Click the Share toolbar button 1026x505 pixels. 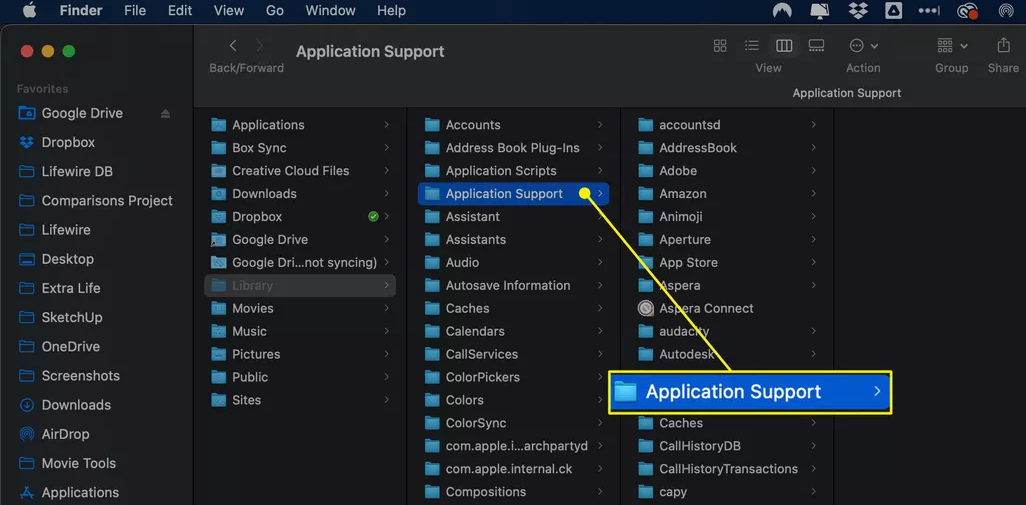pyautogui.click(x=1003, y=45)
